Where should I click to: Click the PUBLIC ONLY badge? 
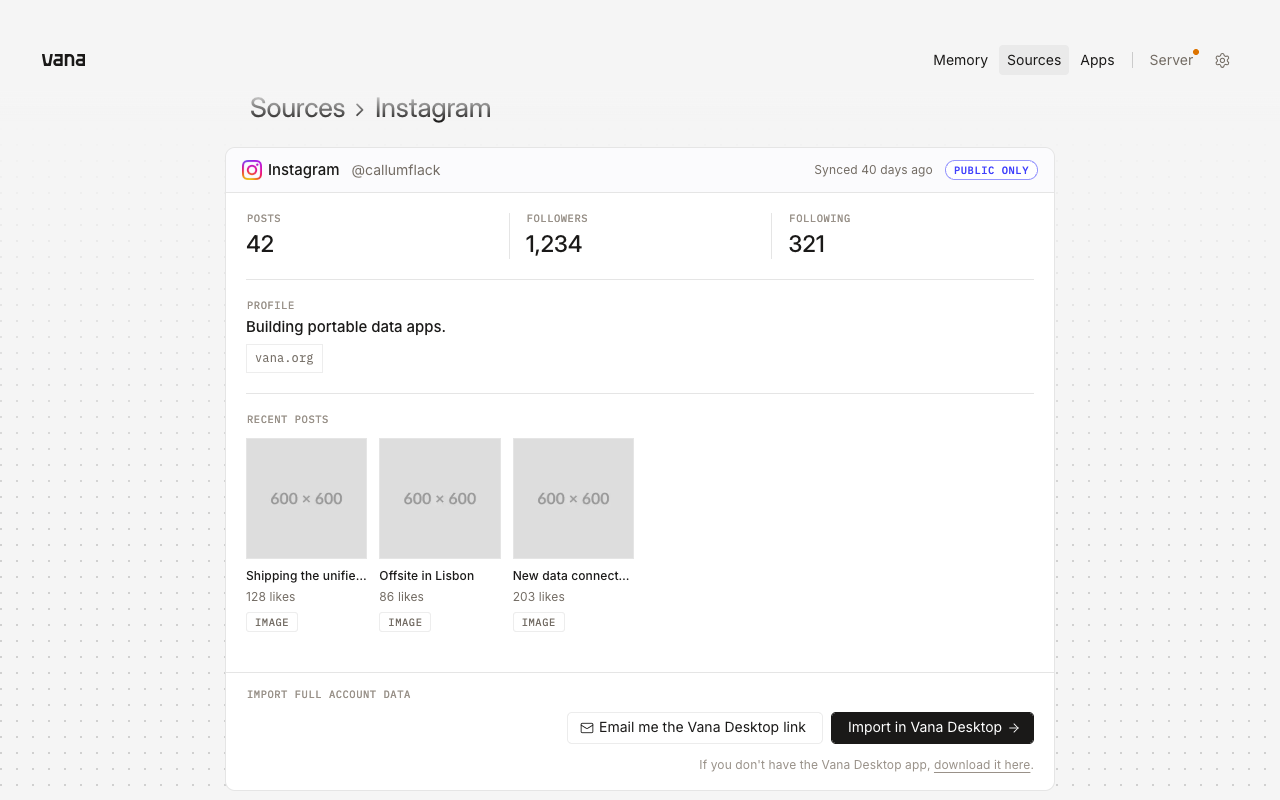coord(991,170)
